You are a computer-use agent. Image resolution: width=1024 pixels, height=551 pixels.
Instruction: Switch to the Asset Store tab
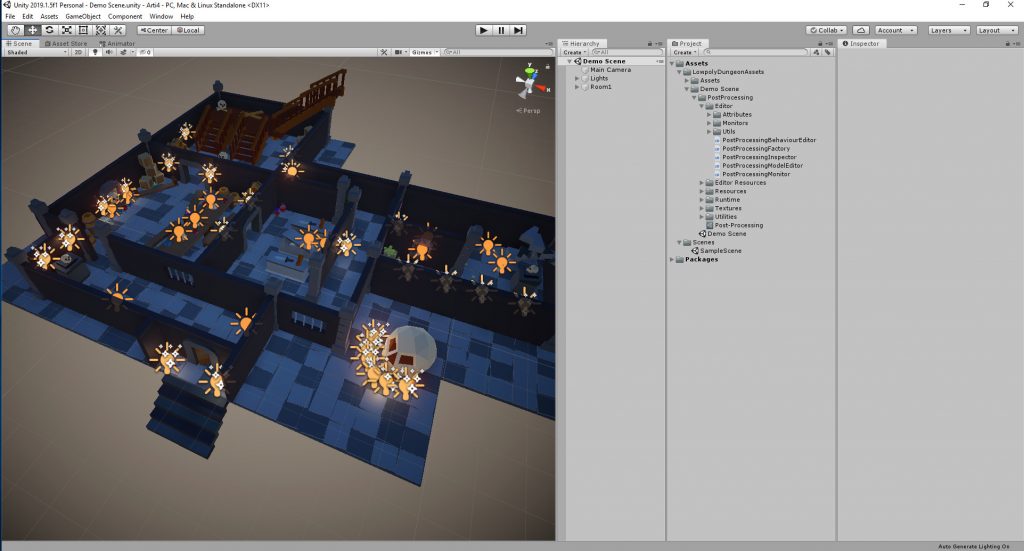pos(66,44)
